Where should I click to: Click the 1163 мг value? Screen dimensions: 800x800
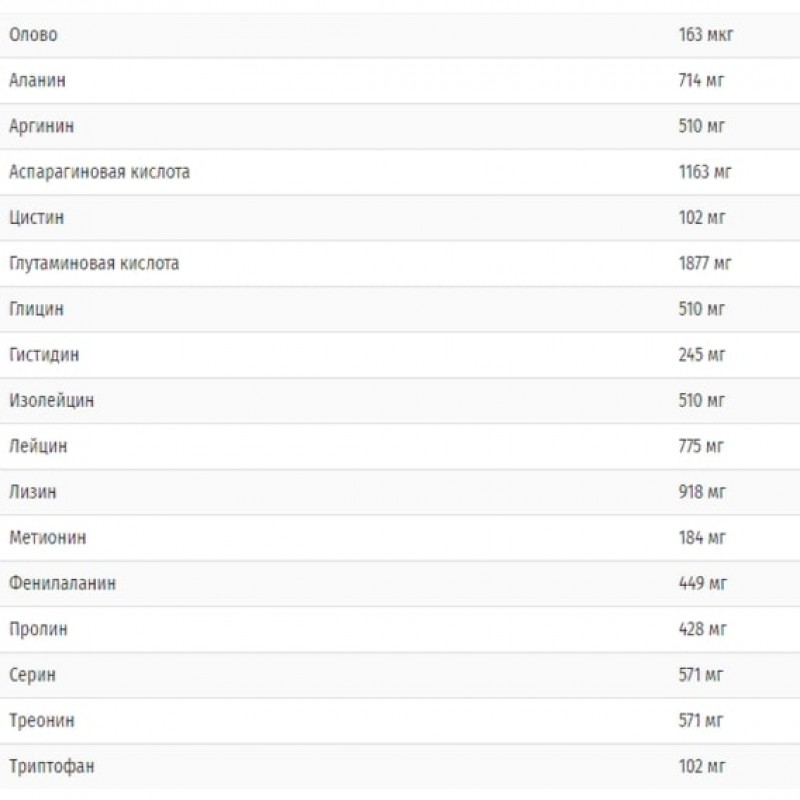(x=705, y=172)
